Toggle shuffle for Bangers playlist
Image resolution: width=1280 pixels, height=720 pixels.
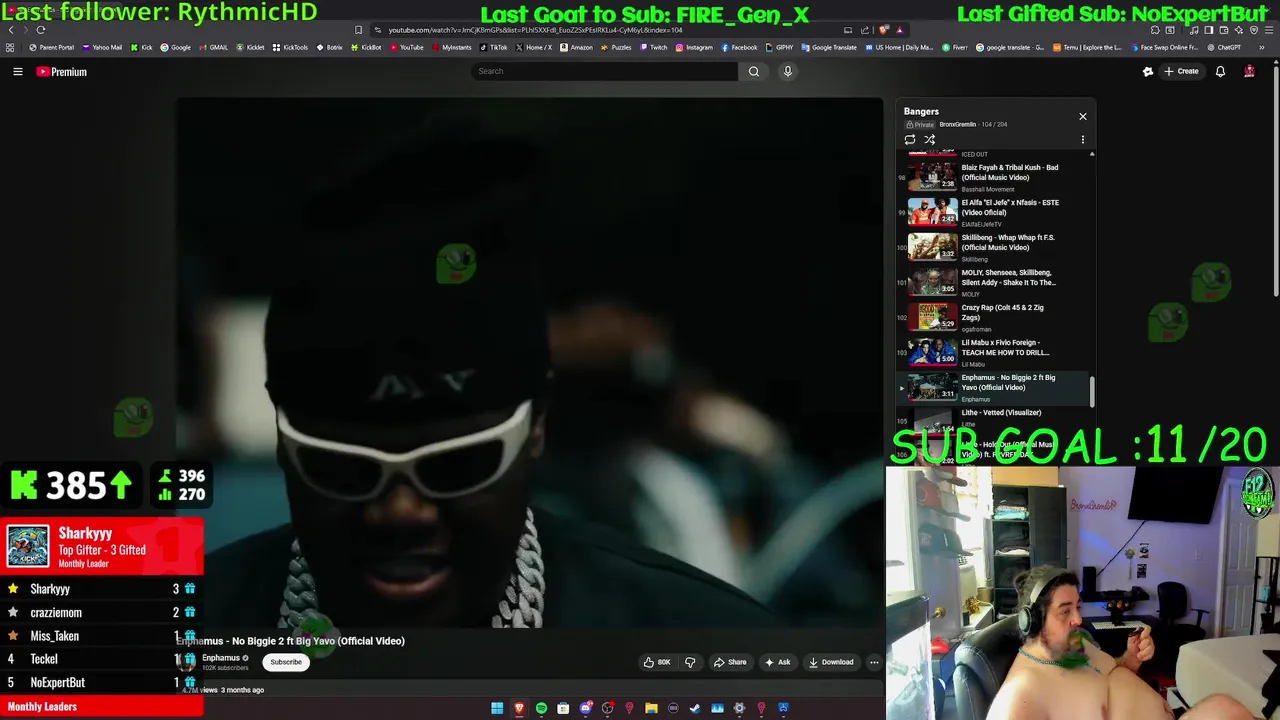pyautogui.click(x=929, y=140)
